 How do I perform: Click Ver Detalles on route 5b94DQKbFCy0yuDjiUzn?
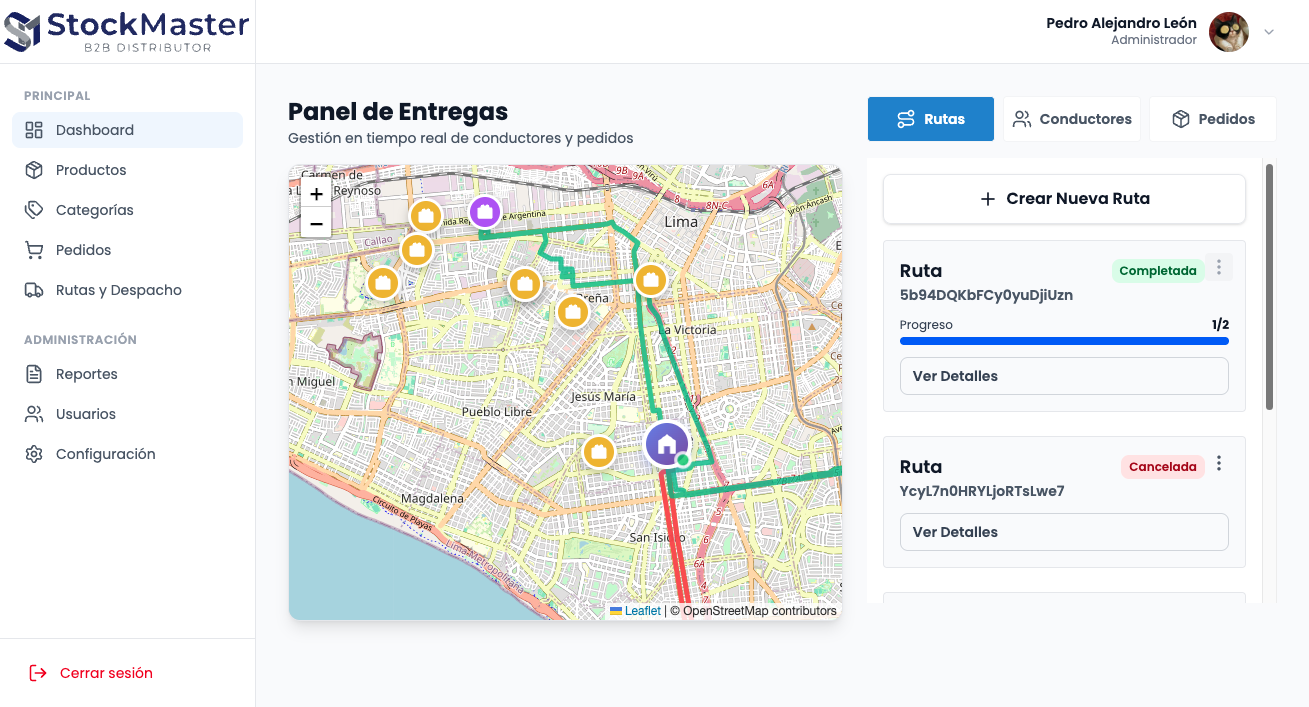click(1063, 376)
